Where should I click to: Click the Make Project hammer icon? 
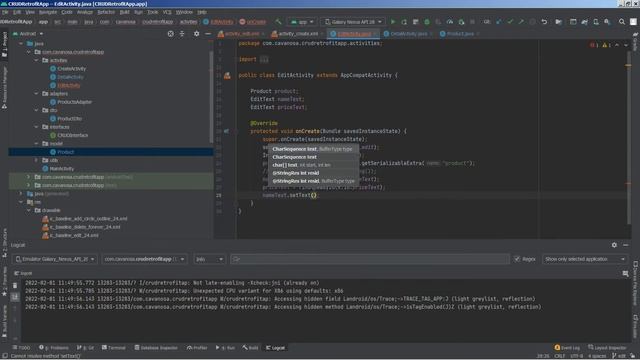[278, 22]
